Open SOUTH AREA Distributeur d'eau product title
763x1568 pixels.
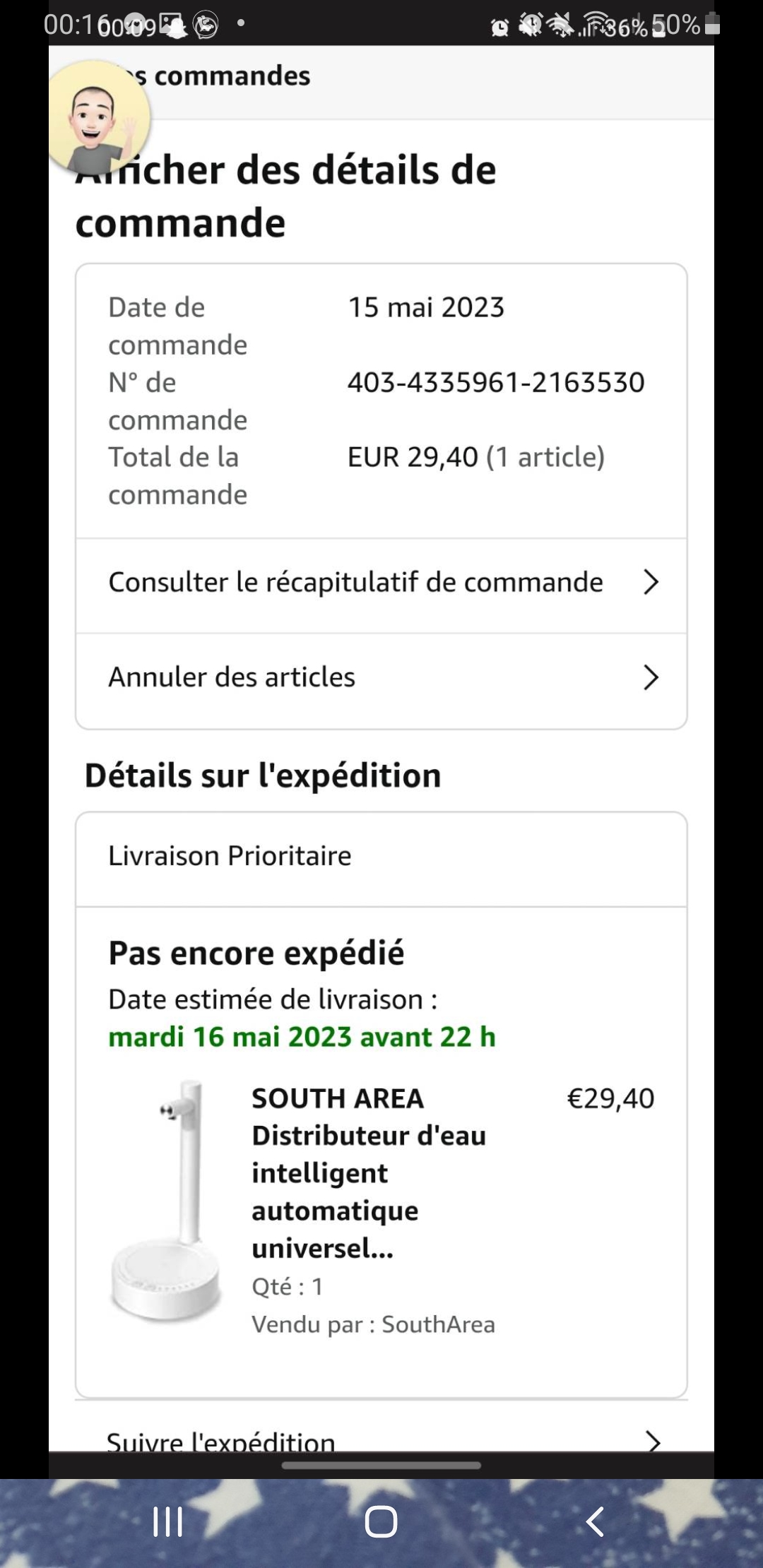[369, 1173]
